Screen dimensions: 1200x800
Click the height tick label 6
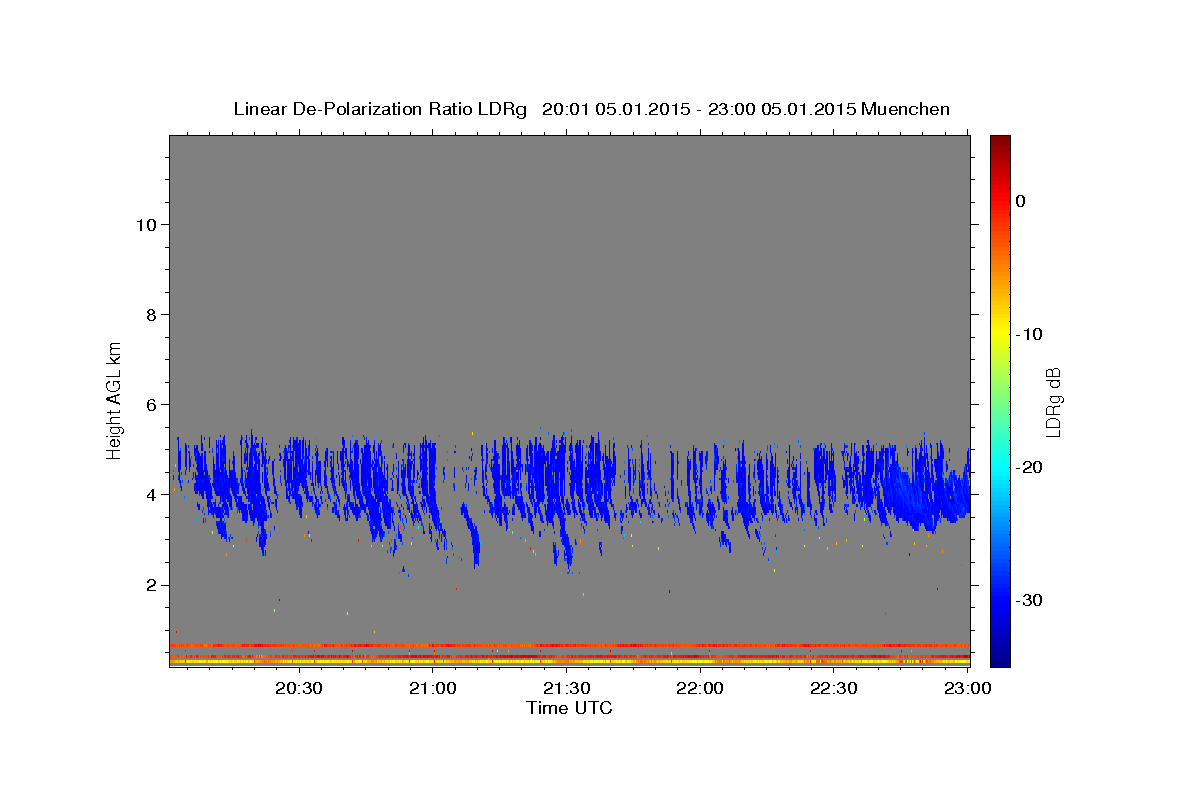click(150, 405)
